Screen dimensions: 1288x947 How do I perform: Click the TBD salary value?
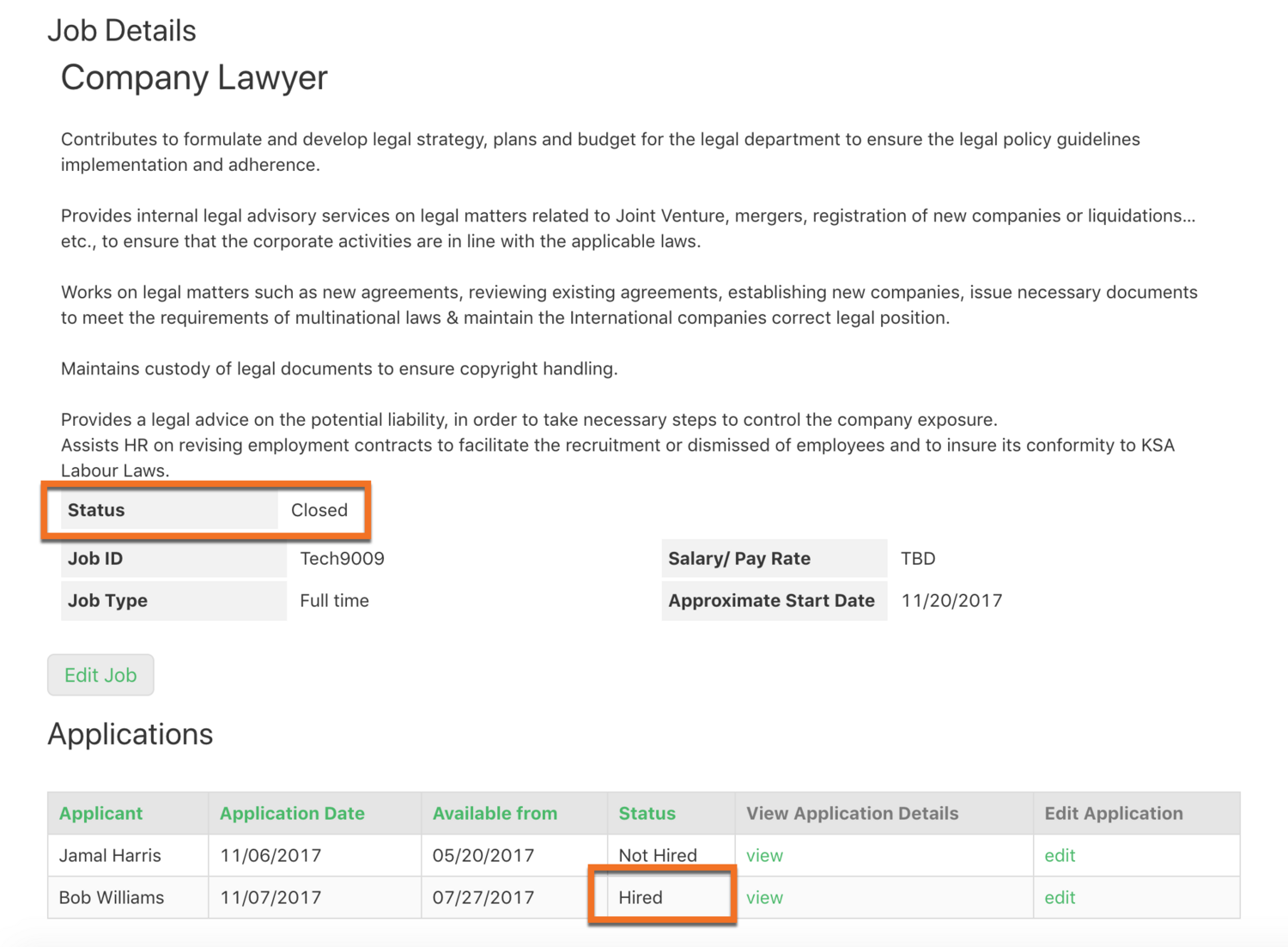tap(918, 558)
